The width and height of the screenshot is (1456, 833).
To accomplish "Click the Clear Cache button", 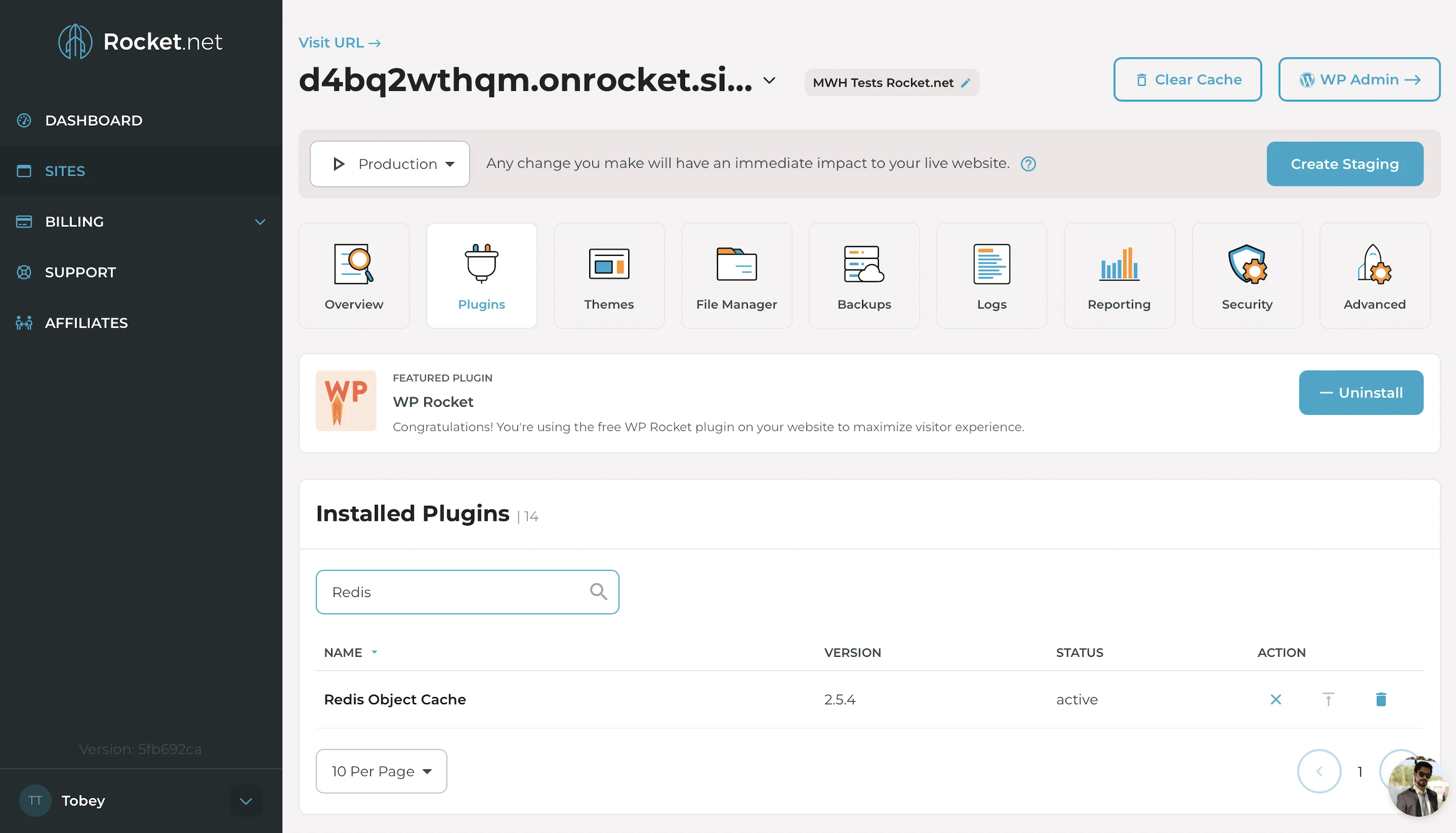I will (1187, 80).
